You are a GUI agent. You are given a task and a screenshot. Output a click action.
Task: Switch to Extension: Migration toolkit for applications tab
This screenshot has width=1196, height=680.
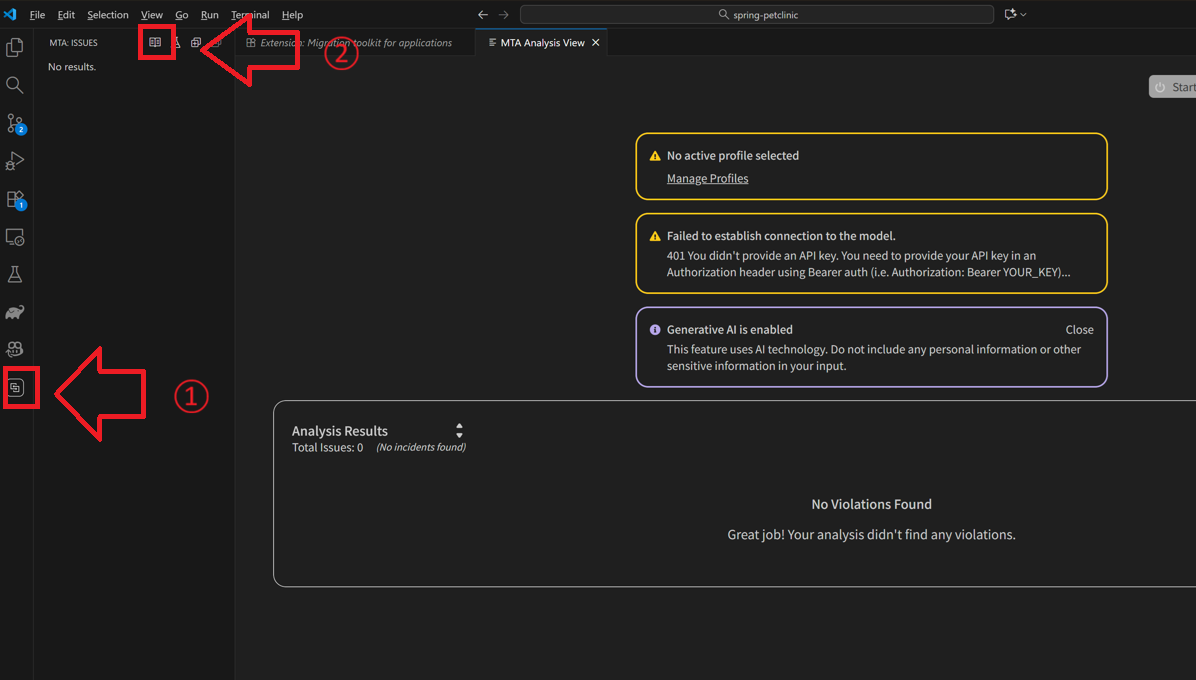[353, 43]
